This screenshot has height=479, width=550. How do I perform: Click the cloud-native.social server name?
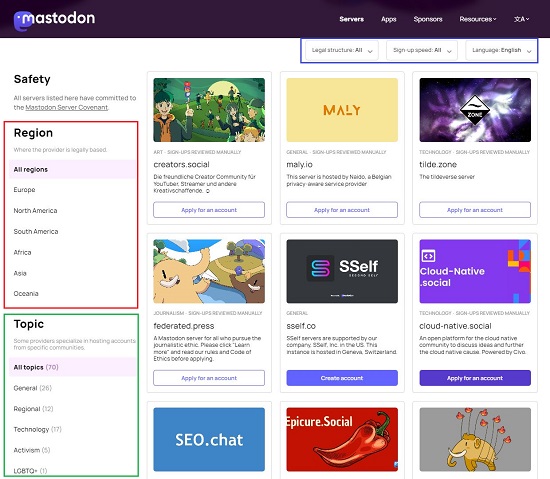[x=455, y=326]
